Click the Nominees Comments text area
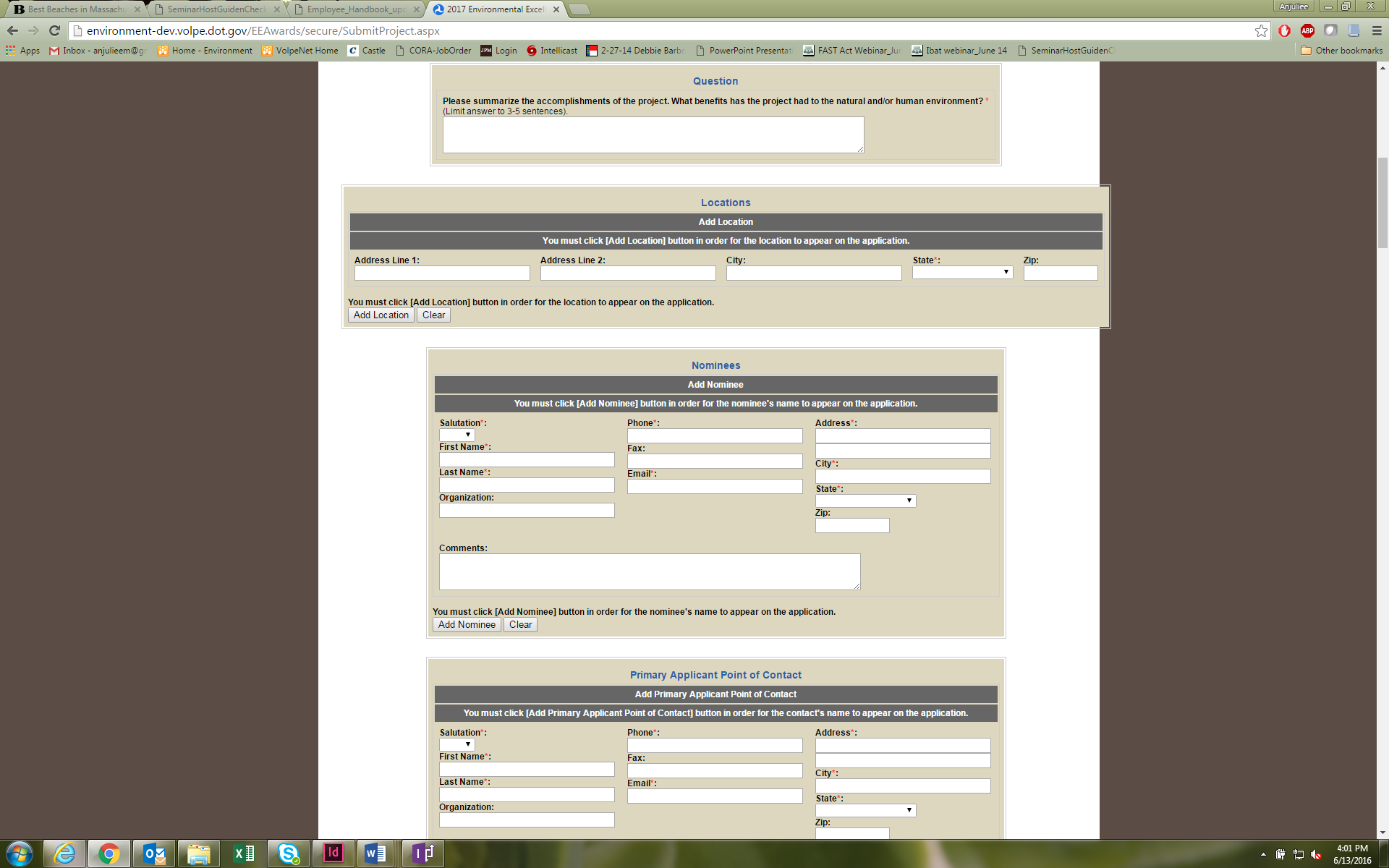The height and width of the screenshot is (868, 1389). pos(649,571)
